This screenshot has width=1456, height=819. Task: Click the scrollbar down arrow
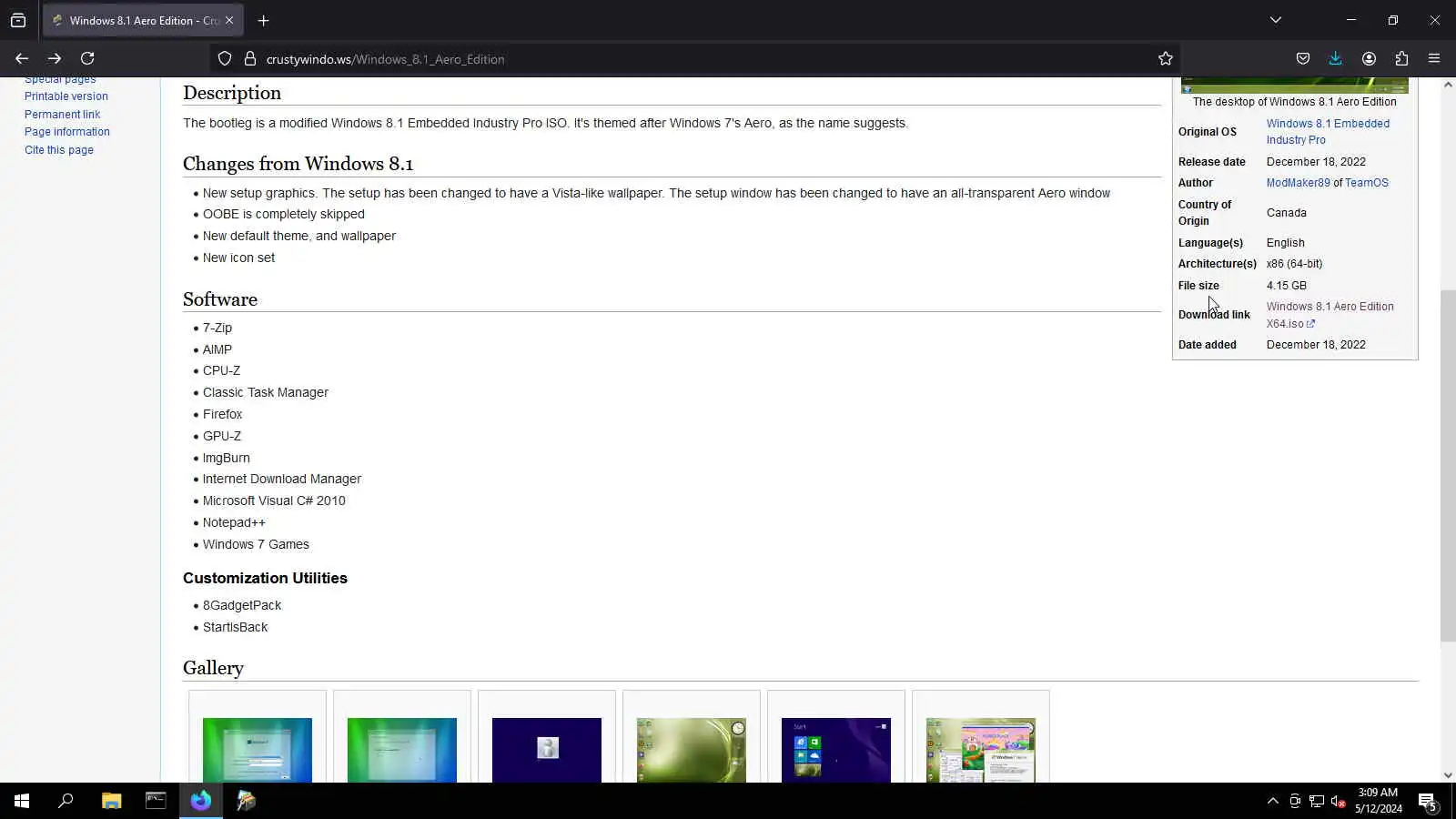click(x=1448, y=775)
